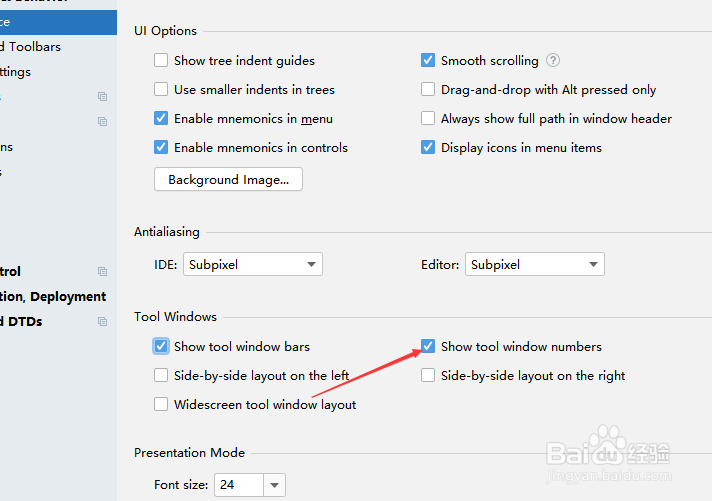
Task: Enable Show tree indent guides
Action: tap(161, 60)
